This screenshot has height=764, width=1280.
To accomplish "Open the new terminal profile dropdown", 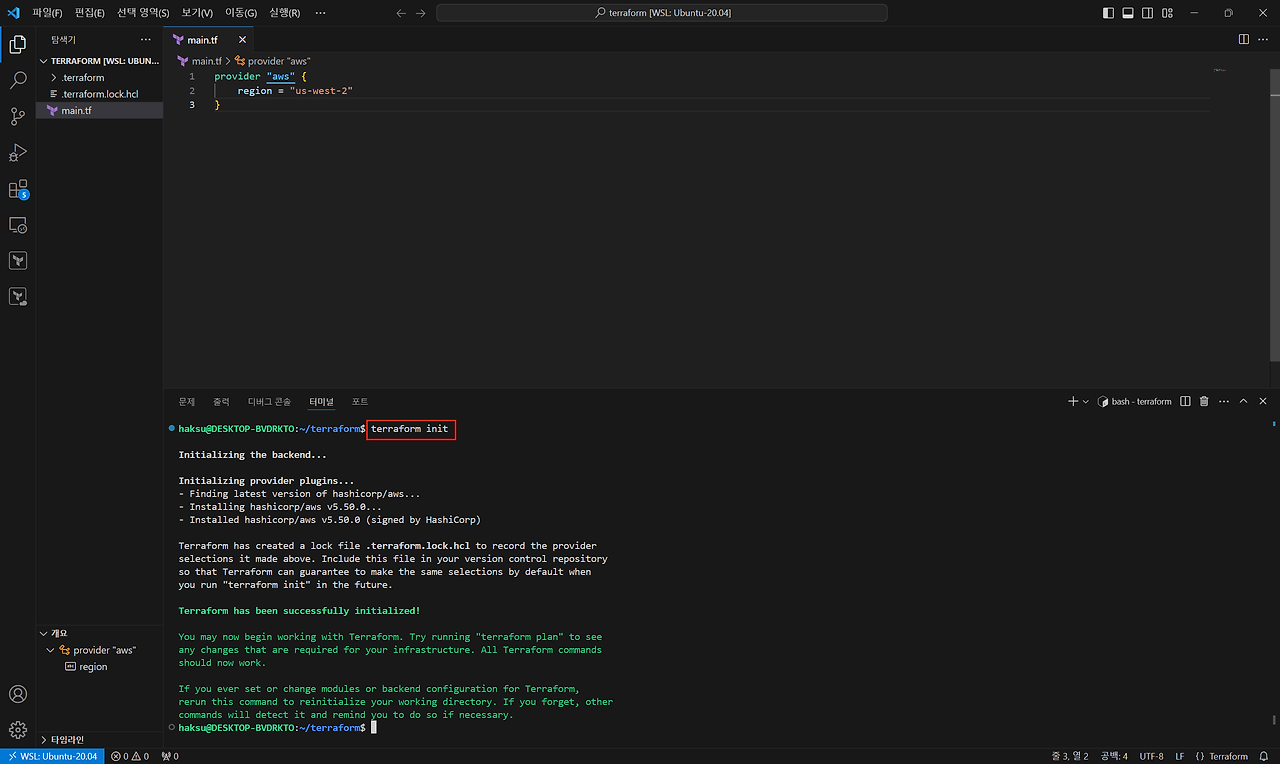I will pos(1087,401).
